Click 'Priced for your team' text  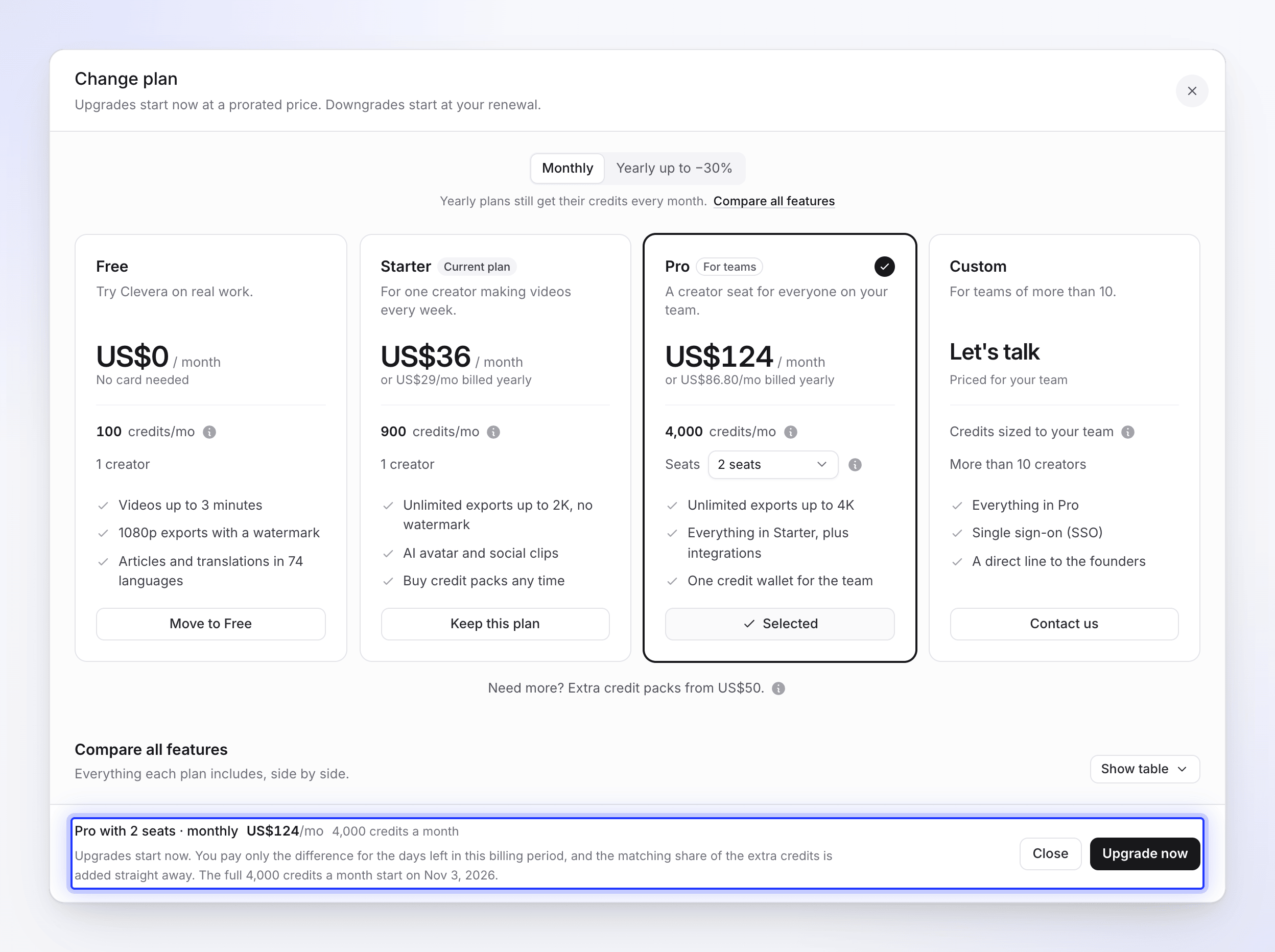tap(1009, 380)
